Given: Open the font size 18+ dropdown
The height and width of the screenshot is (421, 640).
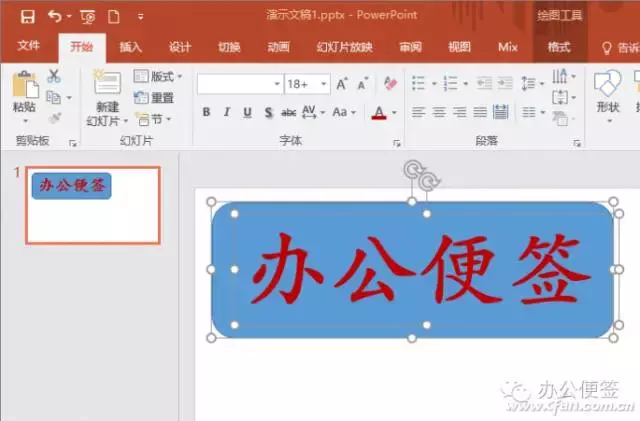Looking at the screenshot, I should coord(324,84).
